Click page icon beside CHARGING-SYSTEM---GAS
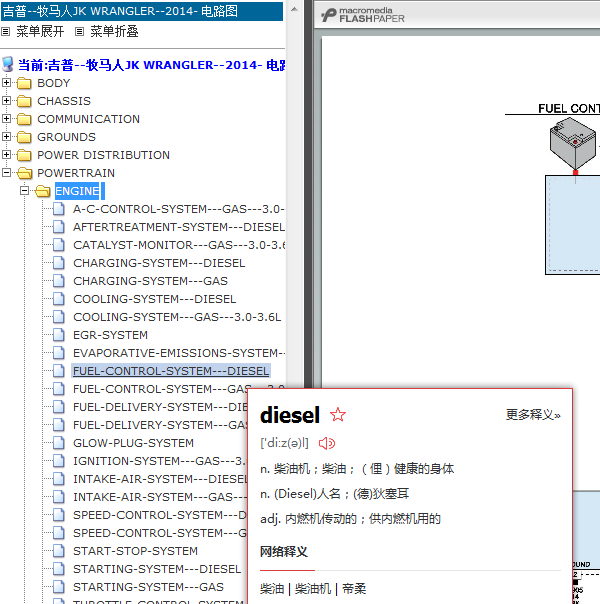This screenshot has width=600, height=604. click(59, 281)
